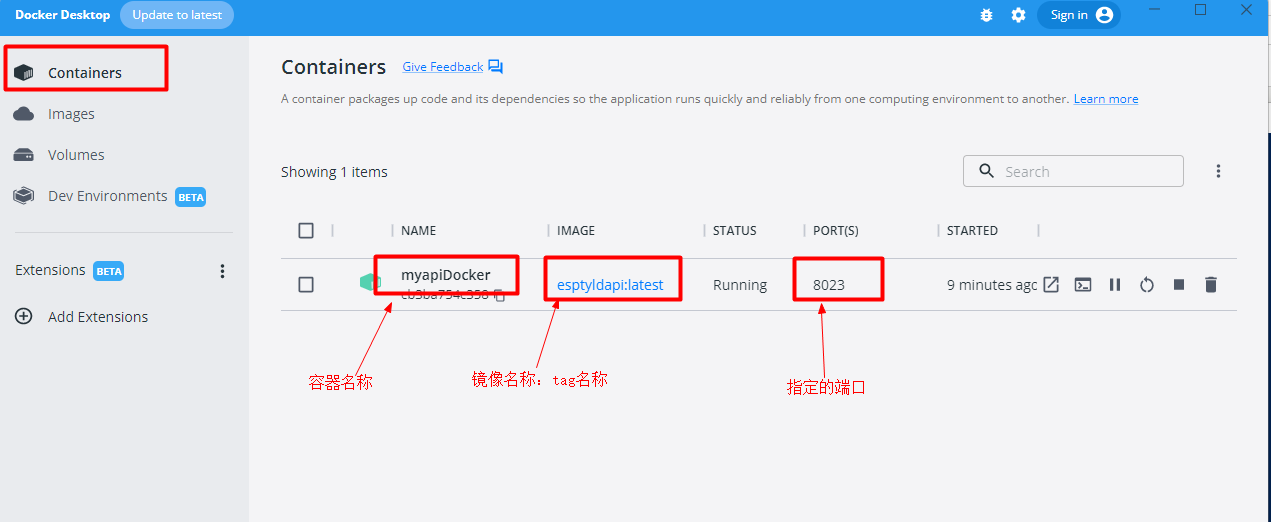The height and width of the screenshot is (522, 1271).
Task: Open the troubleshoot bug icon
Action: point(986,15)
